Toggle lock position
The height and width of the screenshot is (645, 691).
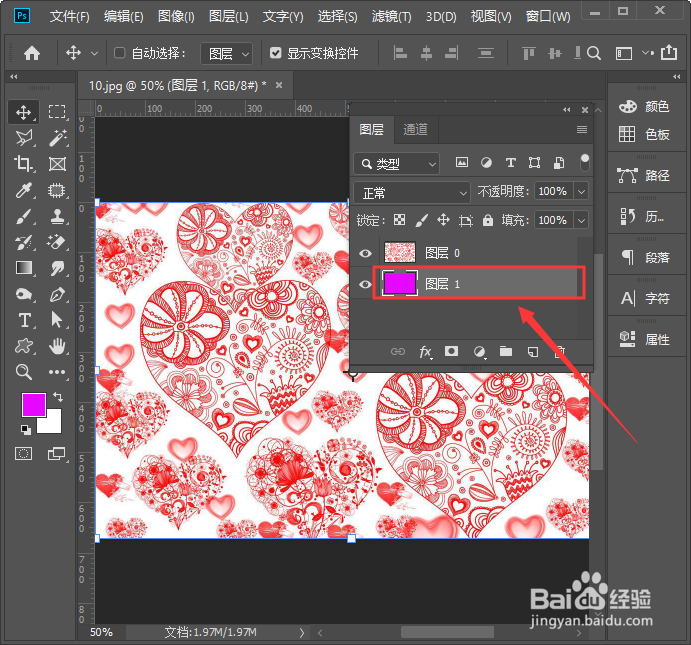(443, 220)
